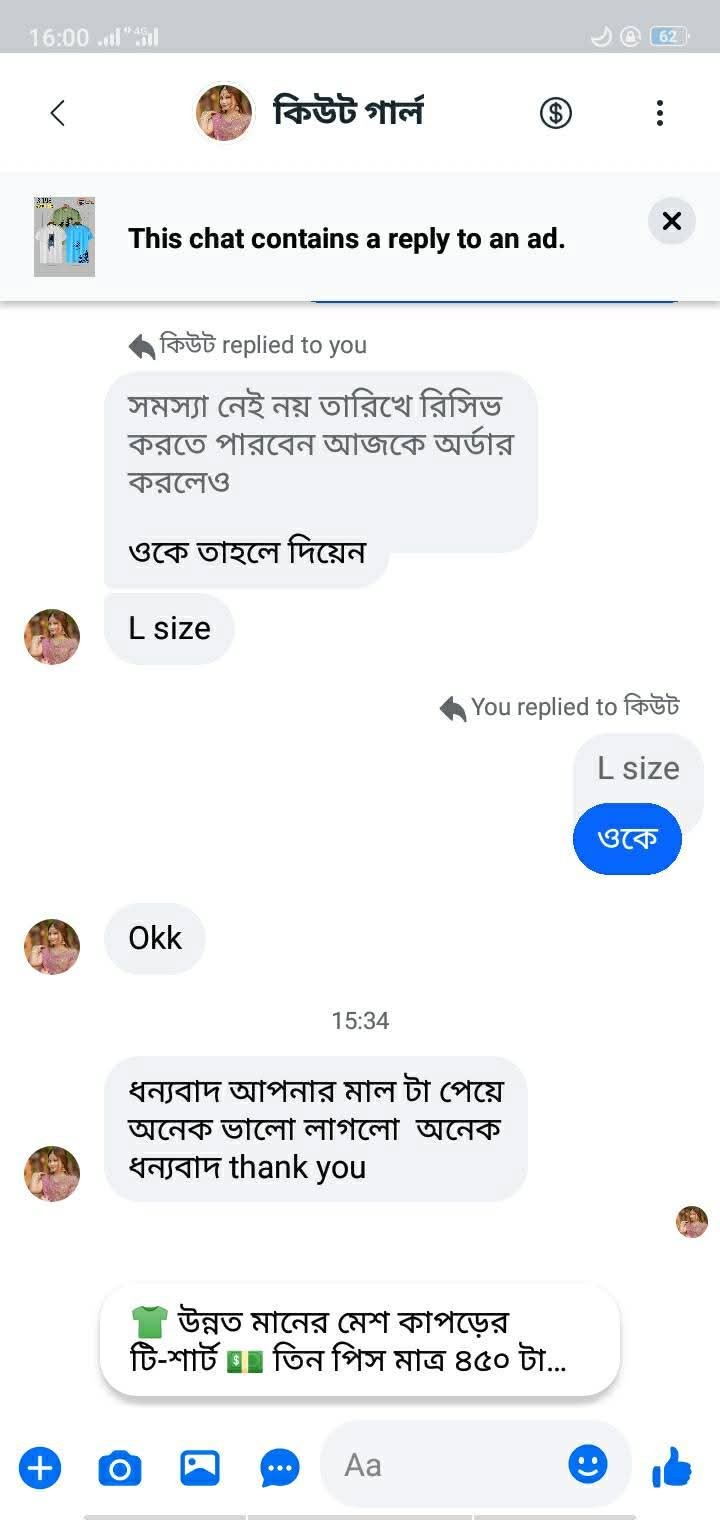Image resolution: width=720 pixels, height=1520 pixels.
Task: Tap the suggested t-shirt reply bubble
Action: click(360, 1341)
